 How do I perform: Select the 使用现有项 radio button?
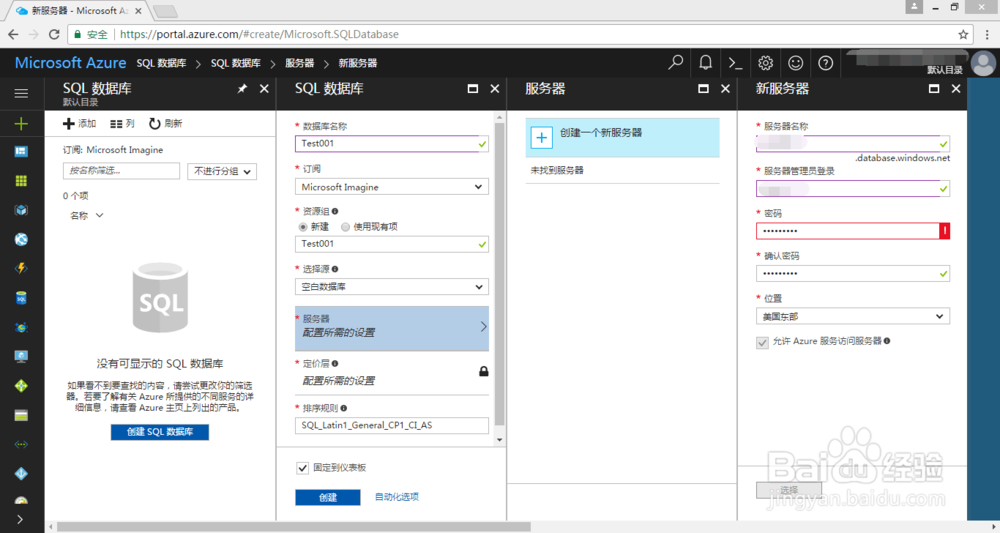pyautogui.click(x=345, y=227)
